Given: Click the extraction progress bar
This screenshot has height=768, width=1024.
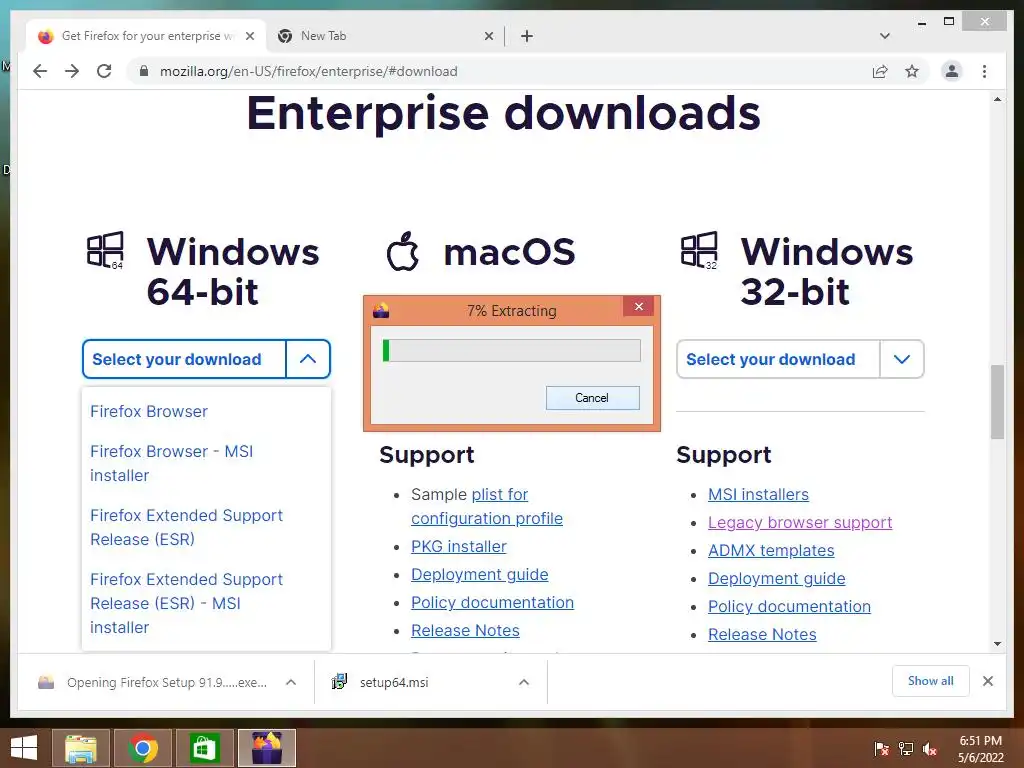Looking at the screenshot, I should tap(511, 351).
